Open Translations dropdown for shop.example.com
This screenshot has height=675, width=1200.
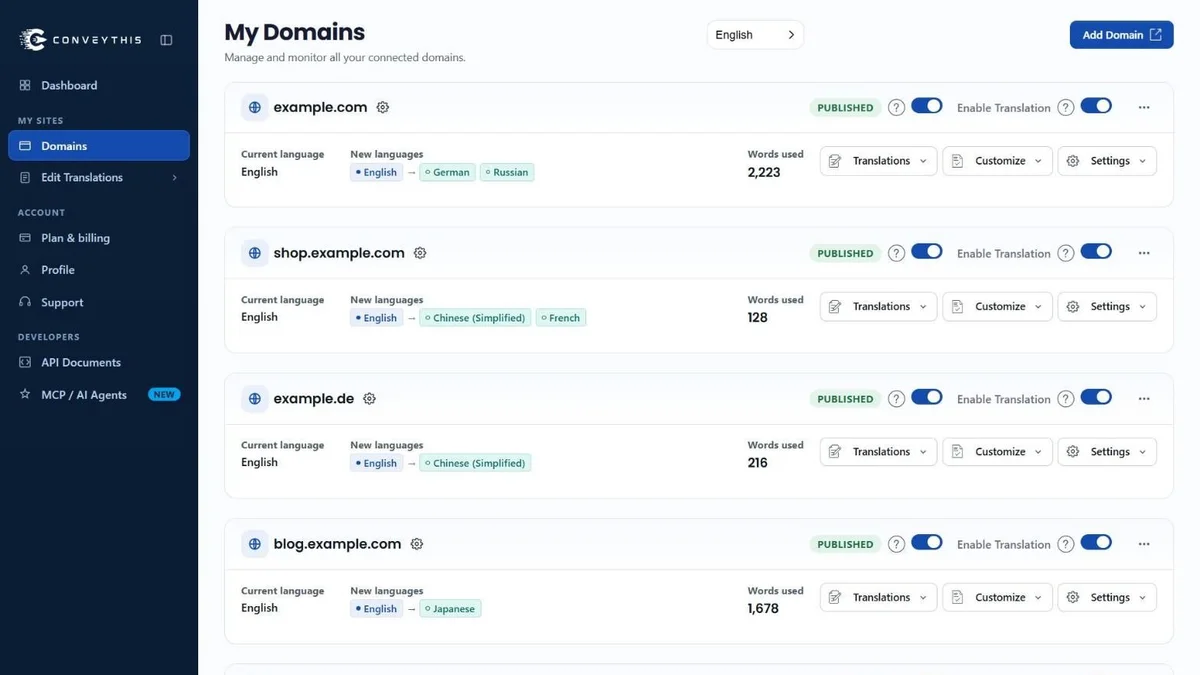point(879,307)
